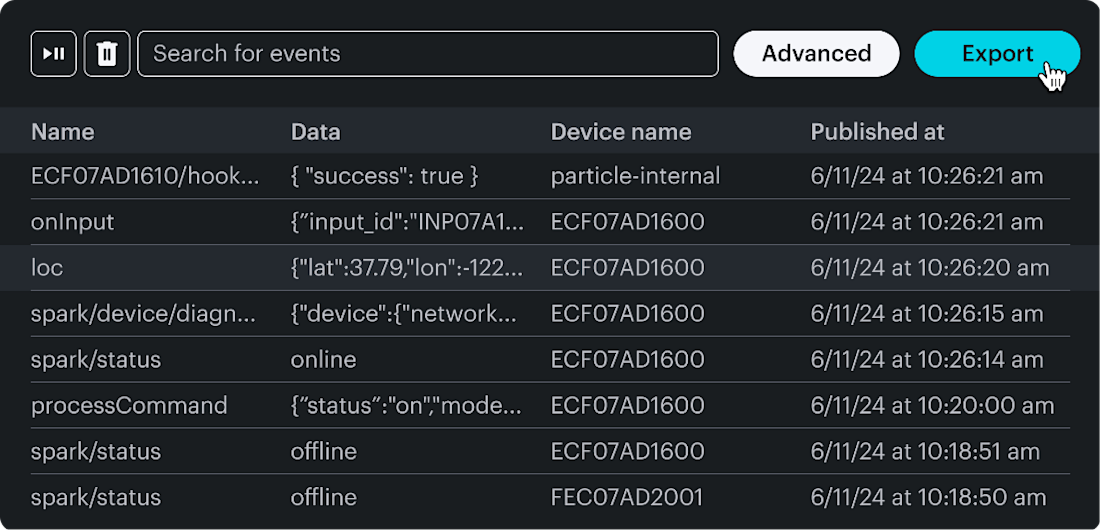The image size is (1100, 530).
Task: Select the spark/status online event
Action: 96,360
